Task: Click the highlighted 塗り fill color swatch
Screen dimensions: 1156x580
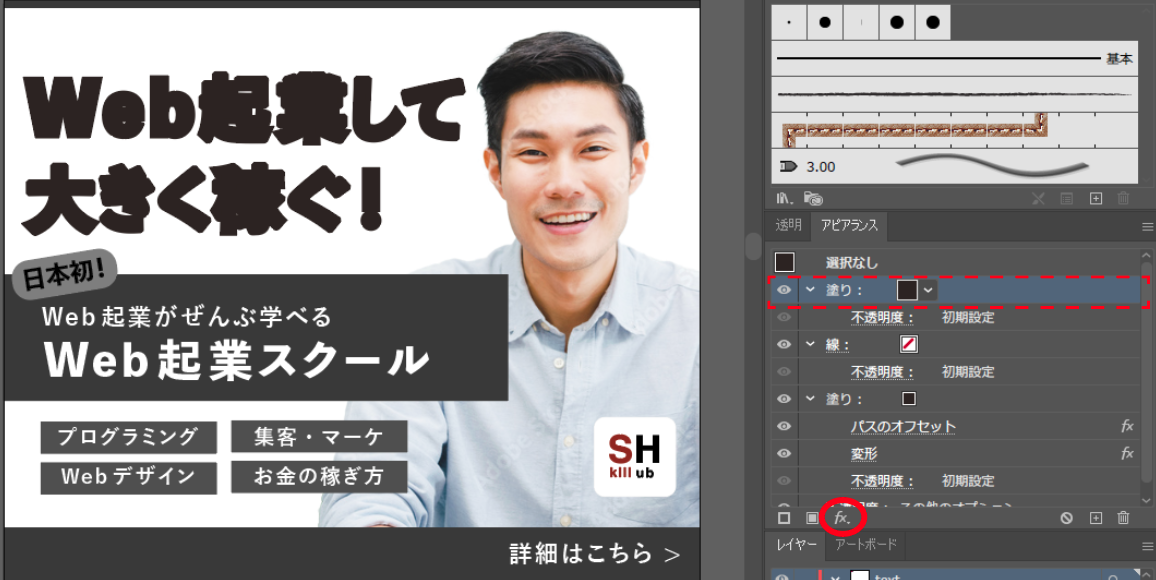Action: [908, 290]
